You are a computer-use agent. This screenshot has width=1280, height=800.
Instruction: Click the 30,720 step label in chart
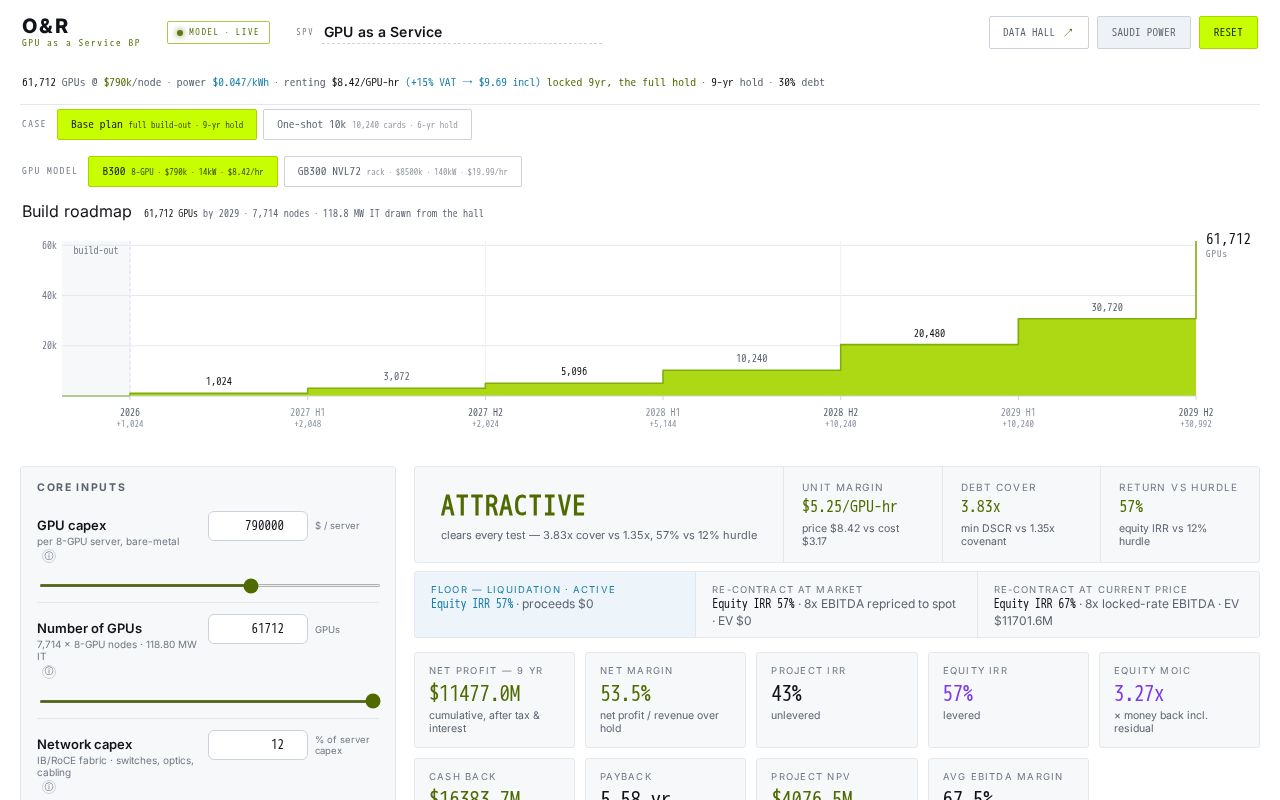coord(1107,307)
